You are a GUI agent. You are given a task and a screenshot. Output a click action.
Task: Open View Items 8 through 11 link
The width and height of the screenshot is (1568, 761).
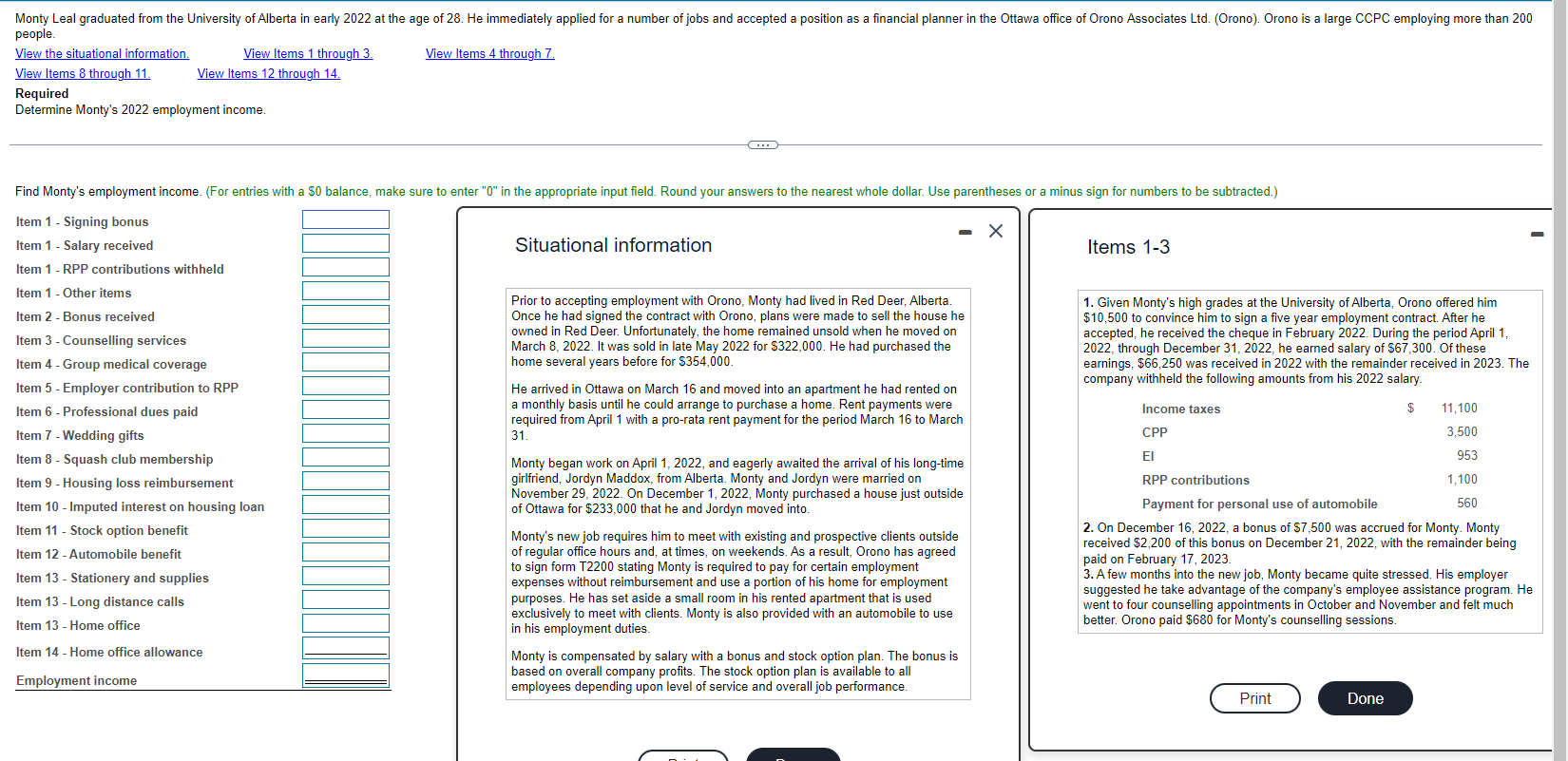(83, 73)
